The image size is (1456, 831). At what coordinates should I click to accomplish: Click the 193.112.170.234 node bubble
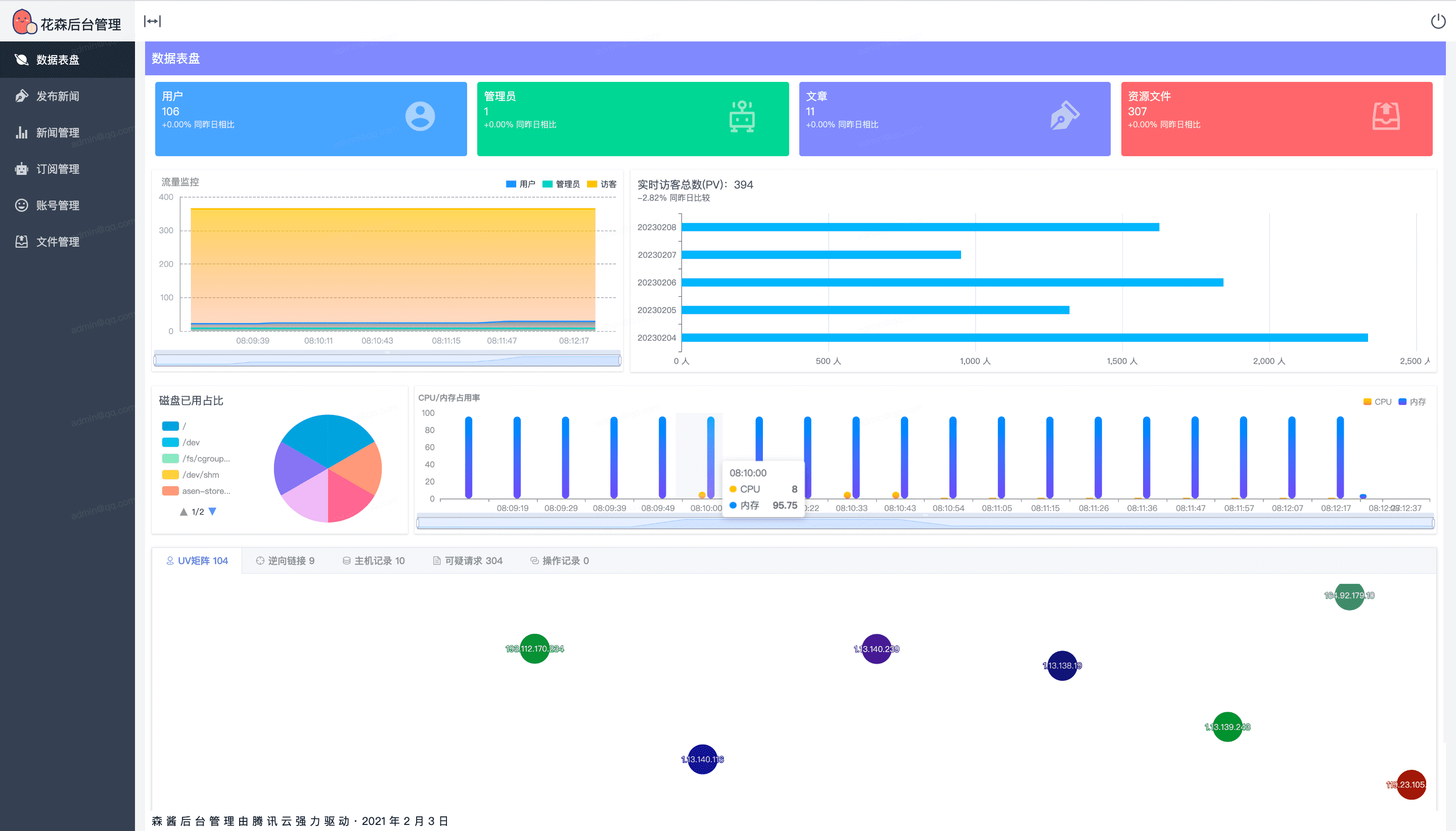pyautogui.click(x=535, y=649)
